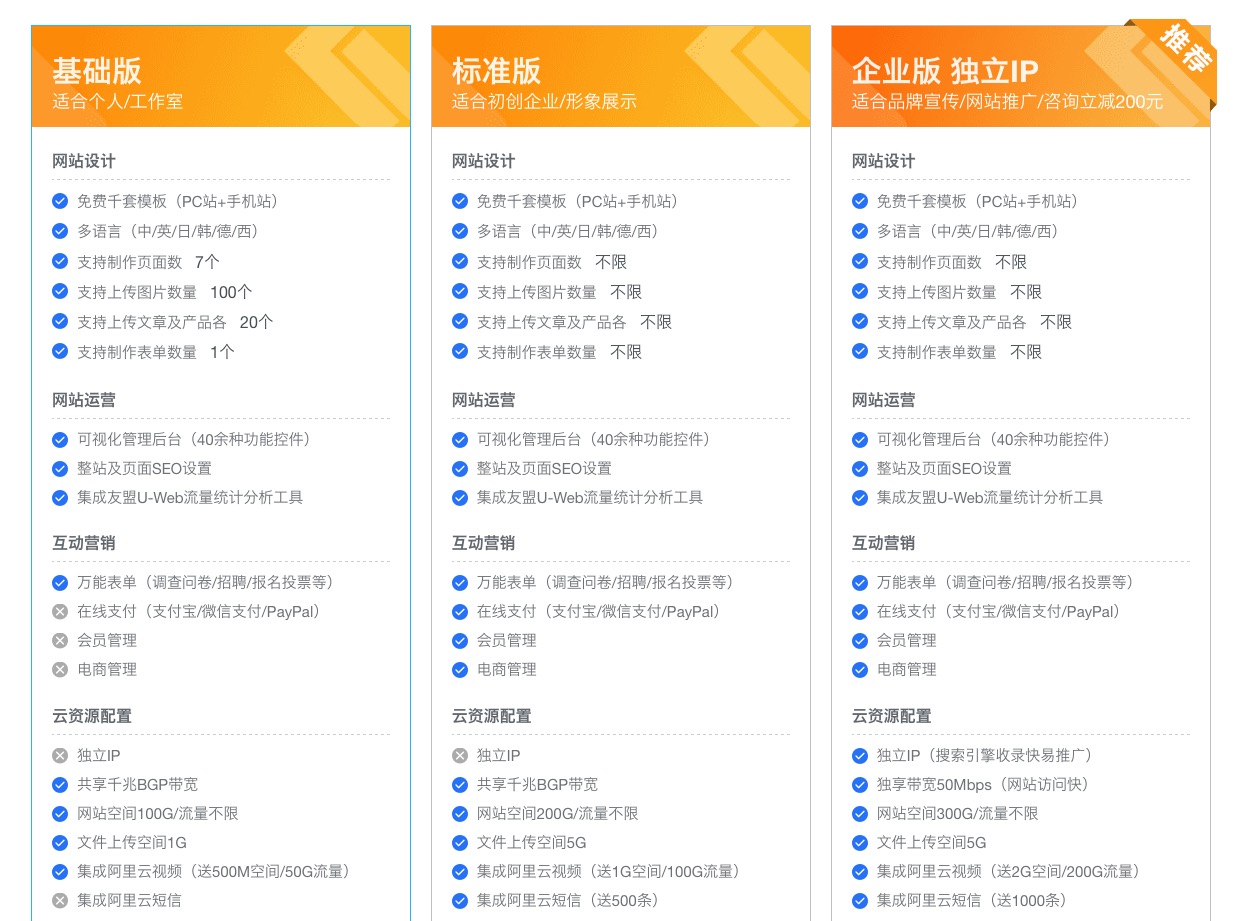Click the 适合个人/工作室 subtitle
1239x921 pixels.
[118, 101]
